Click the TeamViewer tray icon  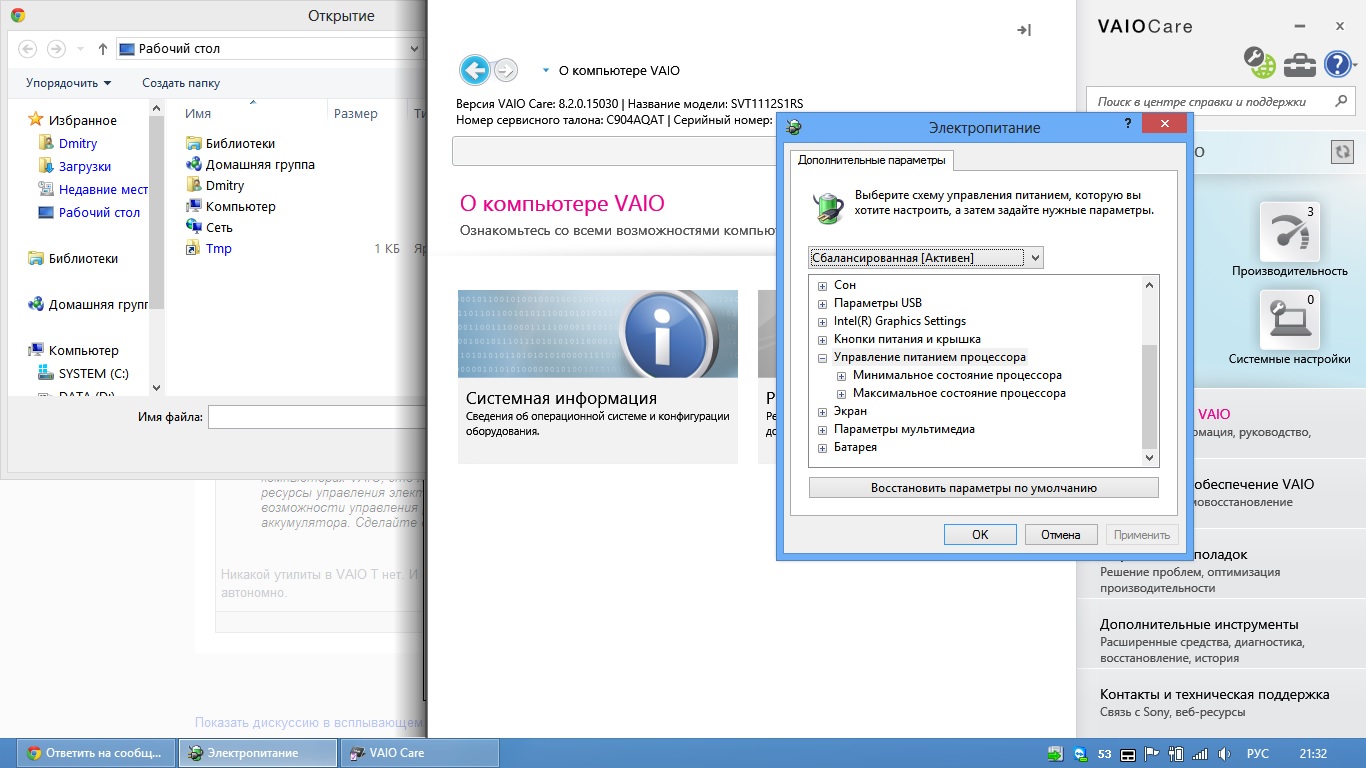[x=1080, y=753]
